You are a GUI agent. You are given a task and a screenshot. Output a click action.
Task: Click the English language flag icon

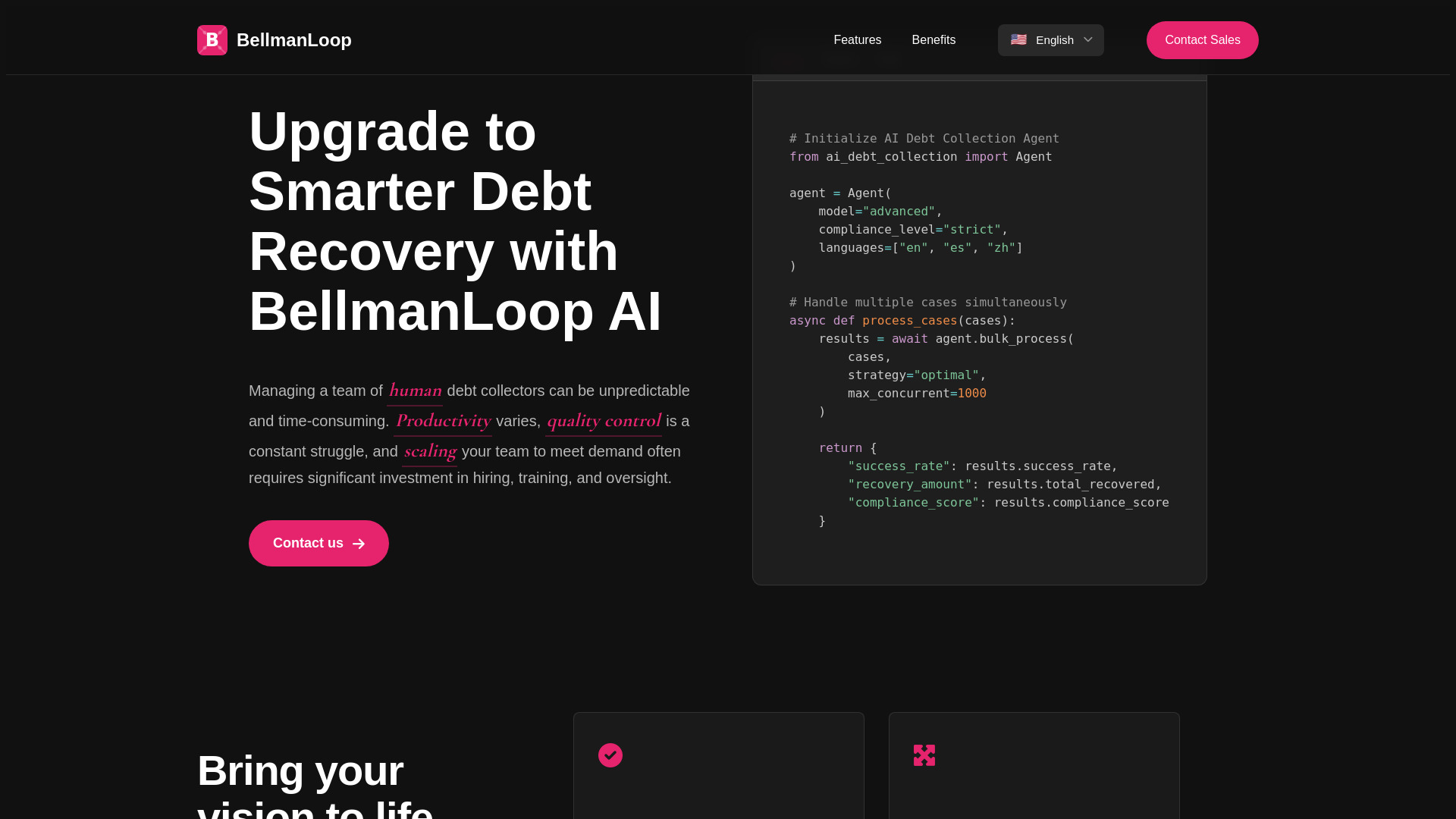[1019, 39]
